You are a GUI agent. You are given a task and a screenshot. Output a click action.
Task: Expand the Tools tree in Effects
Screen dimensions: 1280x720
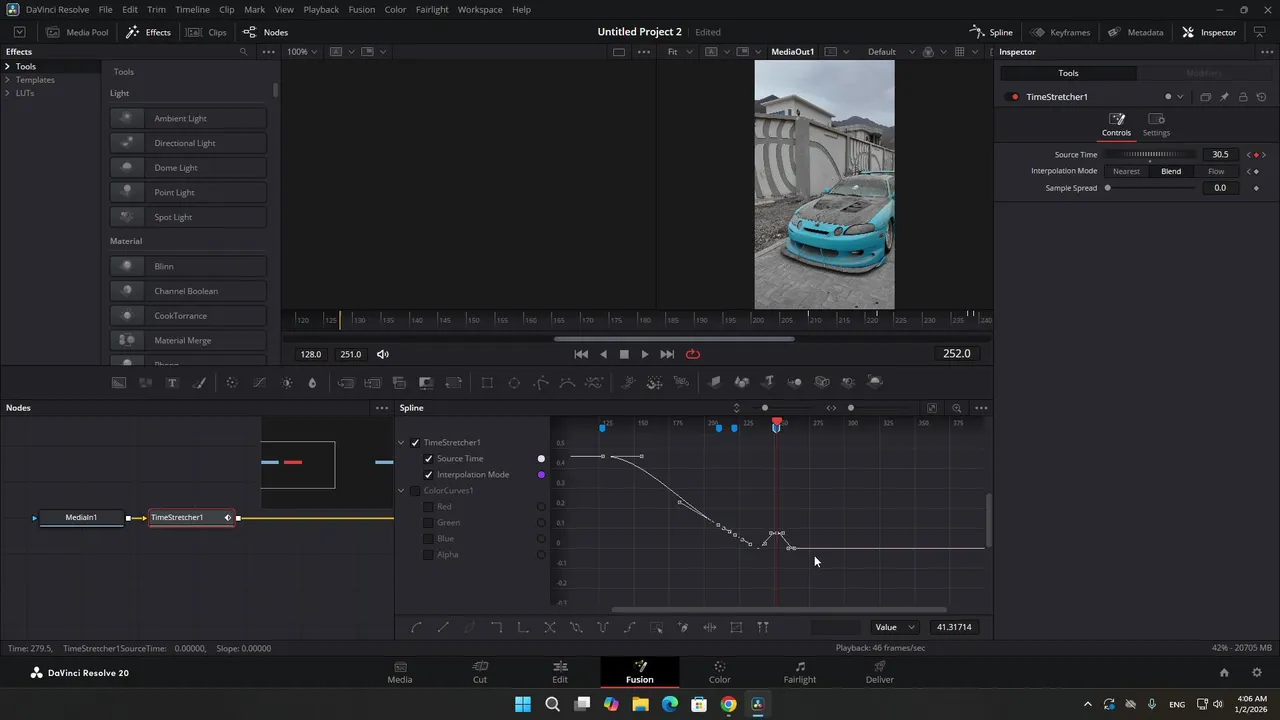click(7, 67)
